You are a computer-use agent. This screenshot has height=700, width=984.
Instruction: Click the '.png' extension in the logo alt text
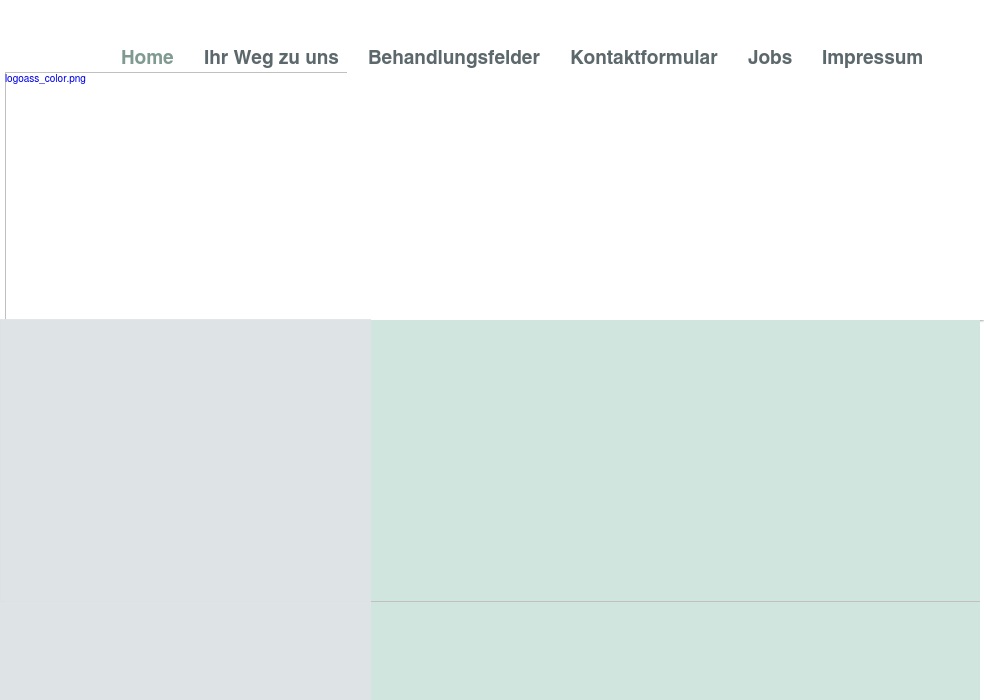pos(77,79)
